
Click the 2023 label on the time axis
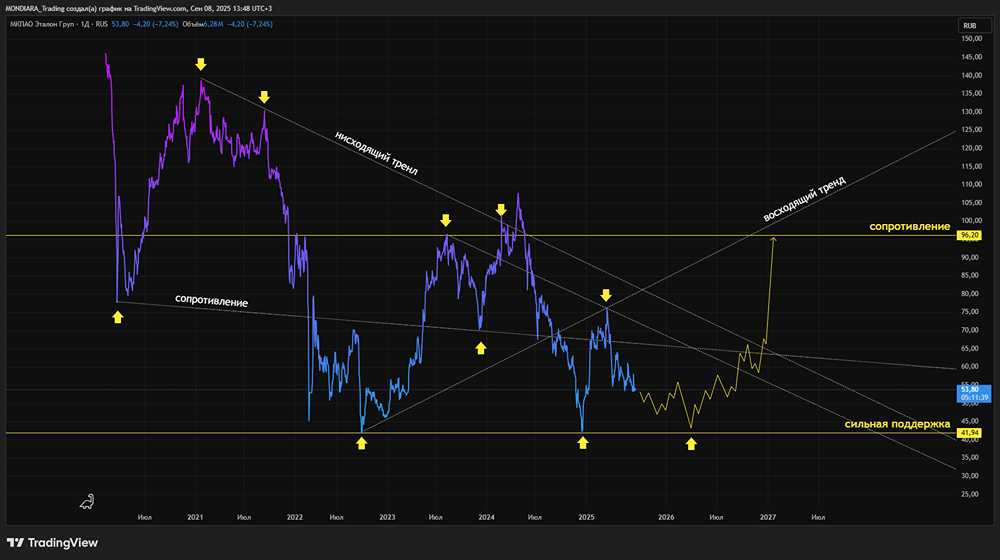pyautogui.click(x=387, y=517)
